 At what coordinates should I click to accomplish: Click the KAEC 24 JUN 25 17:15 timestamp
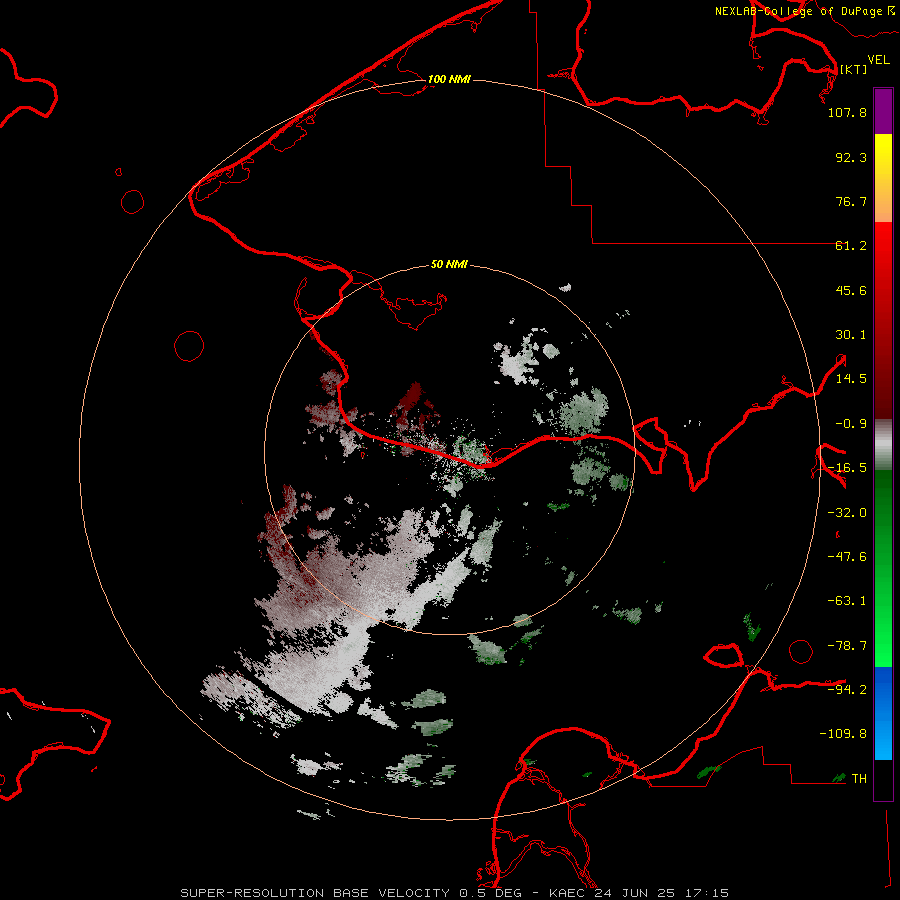[639, 893]
